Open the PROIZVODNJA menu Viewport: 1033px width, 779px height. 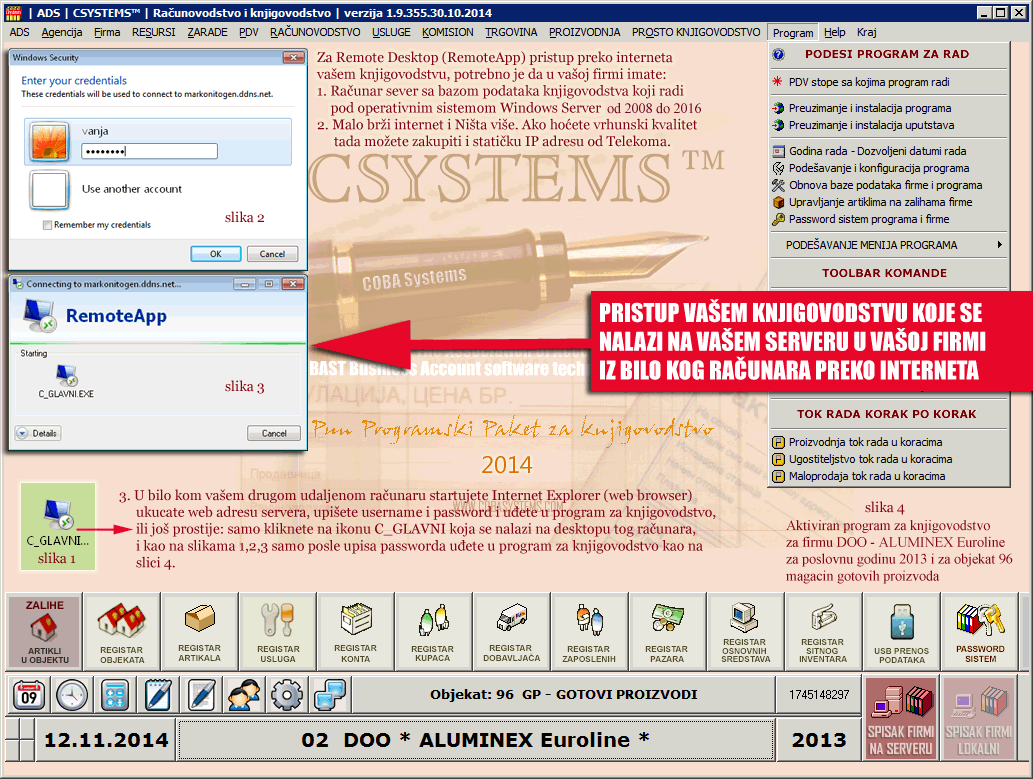click(584, 32)
